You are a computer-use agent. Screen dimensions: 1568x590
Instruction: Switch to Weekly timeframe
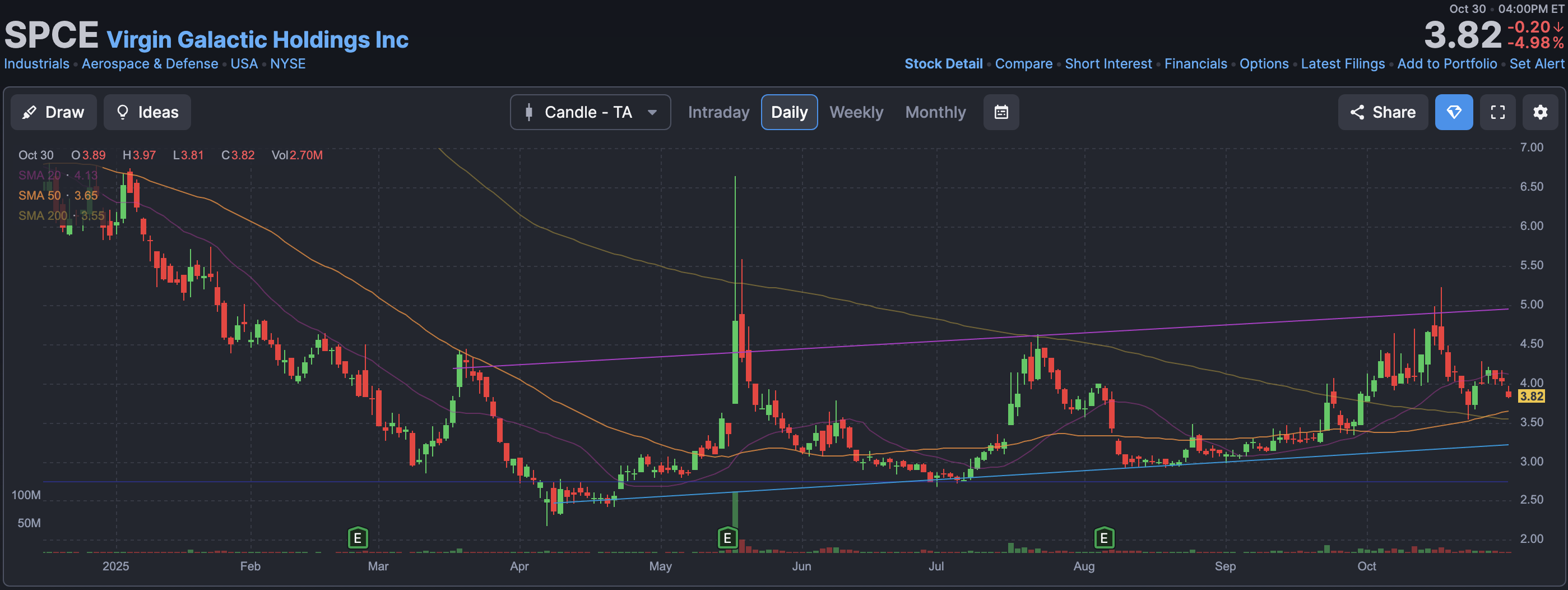click(856, 112)
